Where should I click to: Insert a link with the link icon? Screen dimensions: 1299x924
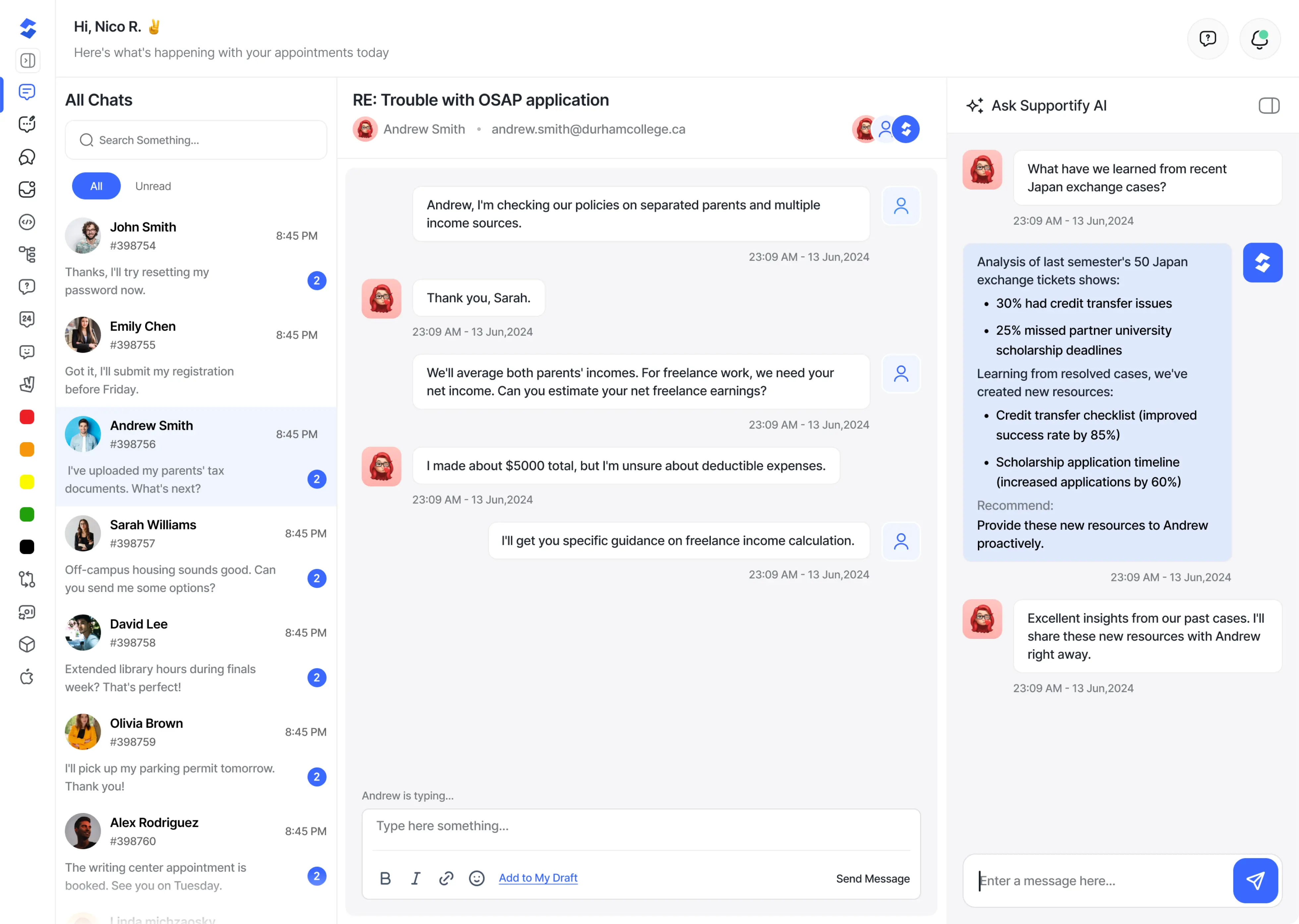coord(446,878)
